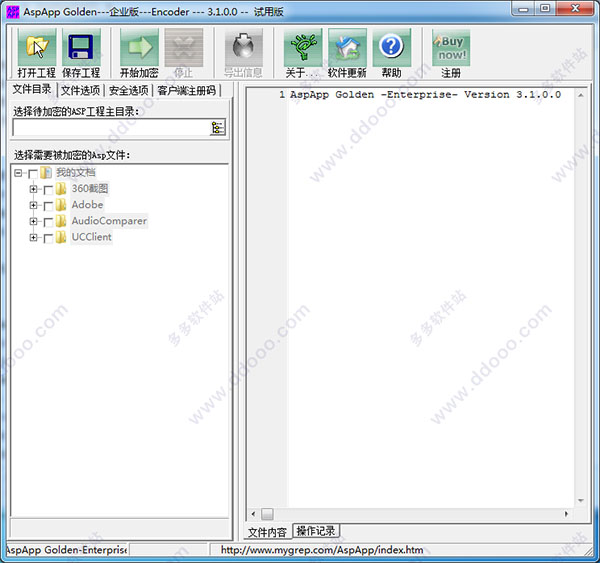Click status text 'AspApp Golden-Enterprise'
Viewport: 600px width, 563px height.
(67, 550)
